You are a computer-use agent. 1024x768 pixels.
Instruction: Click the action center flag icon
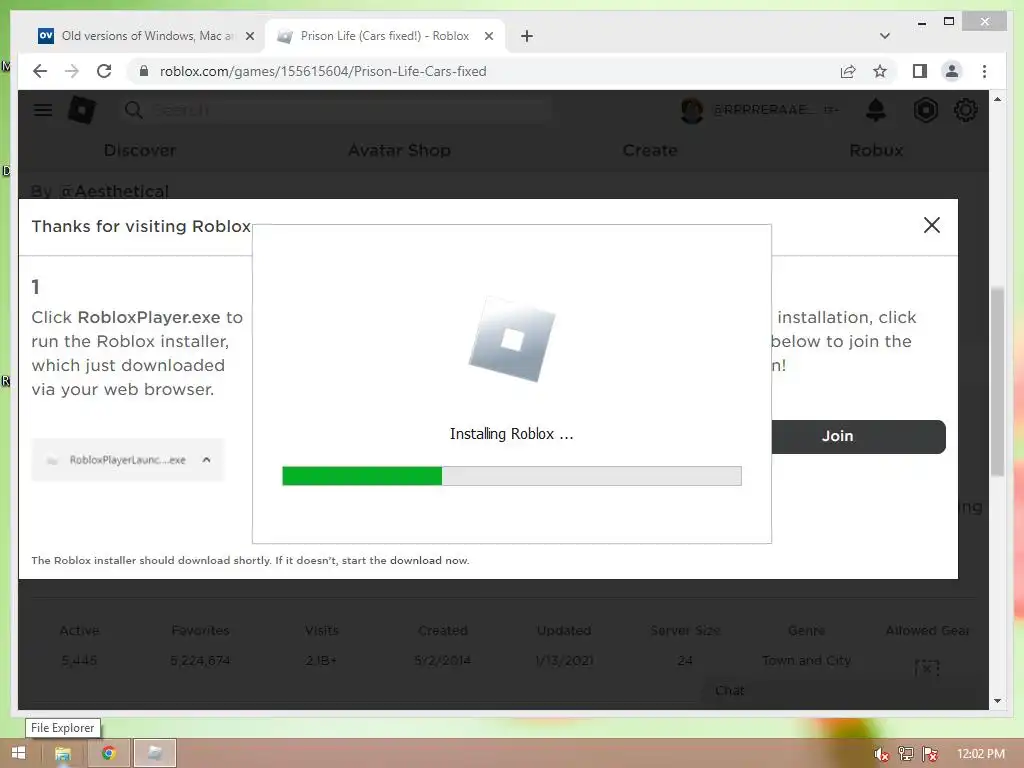930,754
